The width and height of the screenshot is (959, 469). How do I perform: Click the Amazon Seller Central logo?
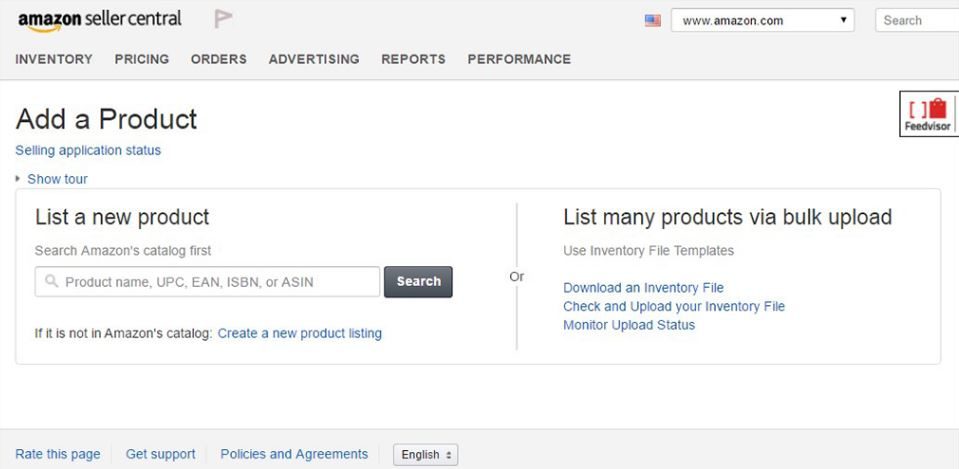99,20
